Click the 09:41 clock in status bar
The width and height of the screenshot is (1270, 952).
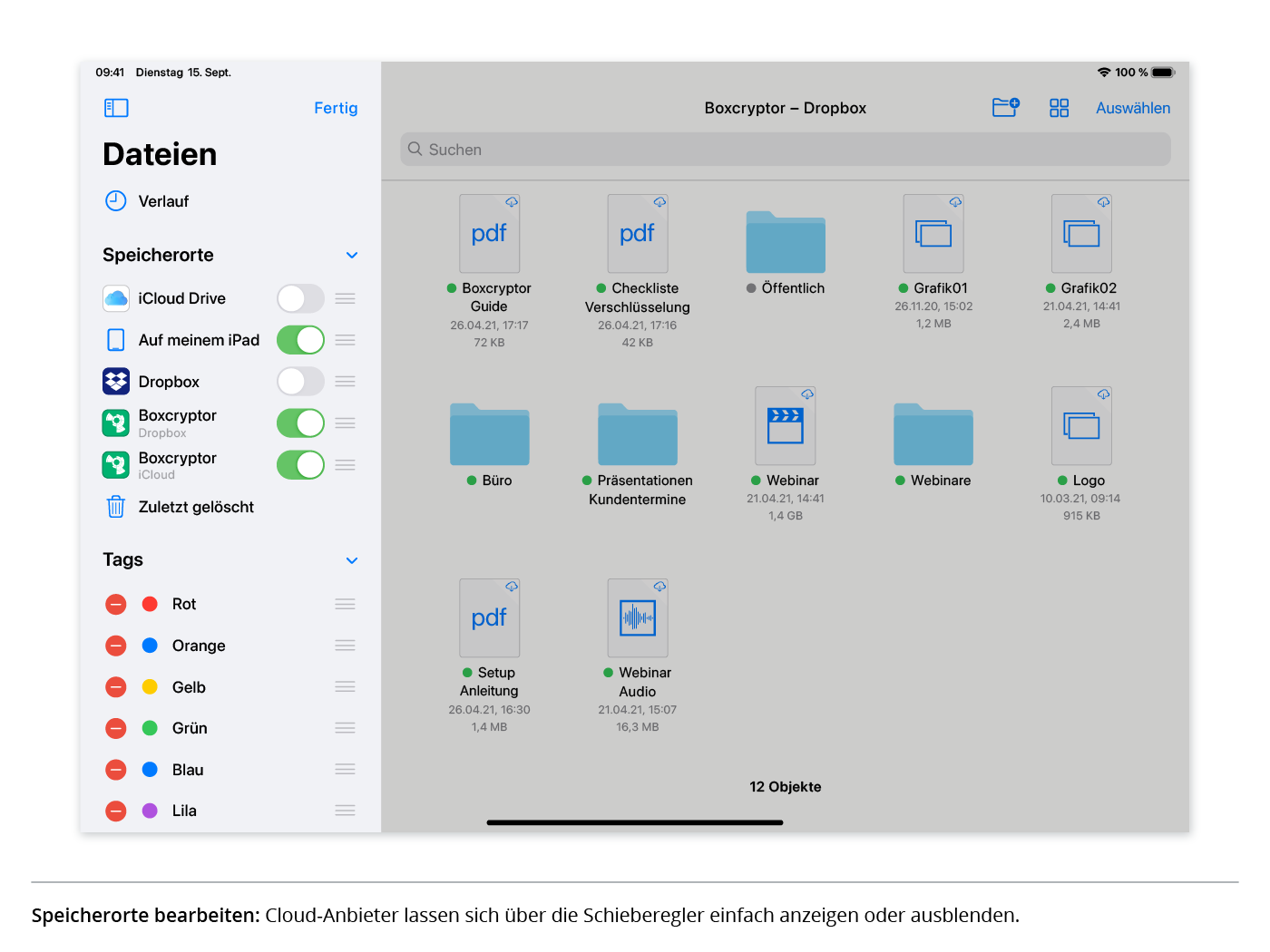(x=110, y=73)
